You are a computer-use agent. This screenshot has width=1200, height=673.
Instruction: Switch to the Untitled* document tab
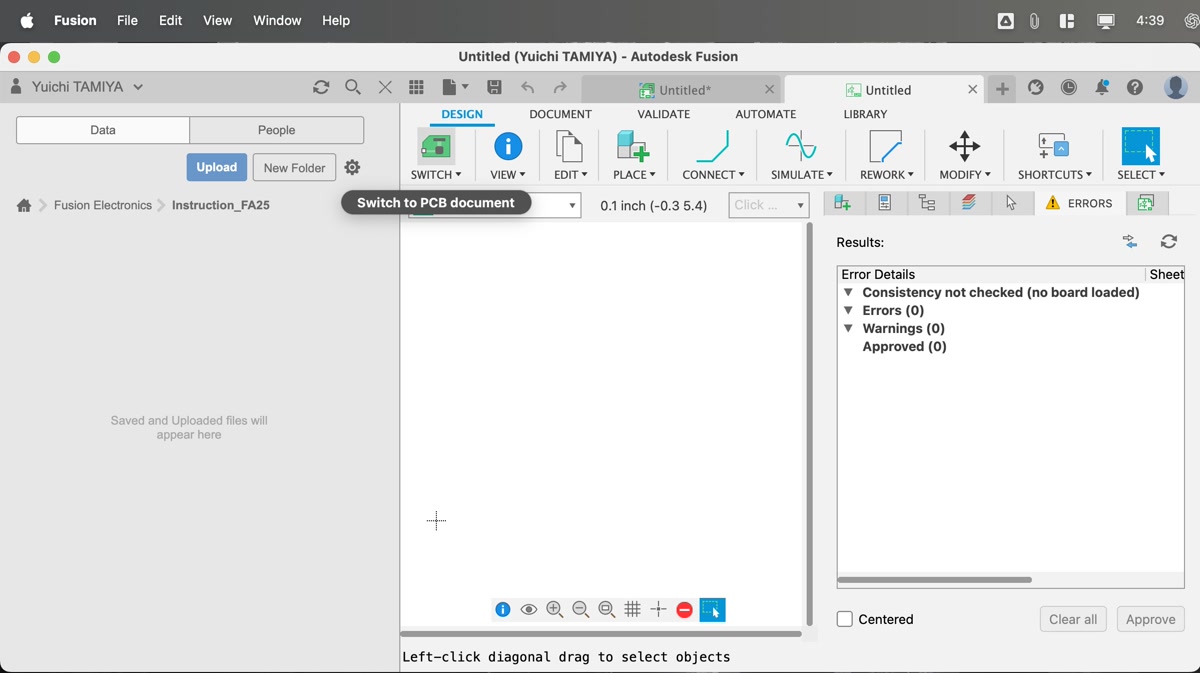pyautogui.click(x=680, y=90)
